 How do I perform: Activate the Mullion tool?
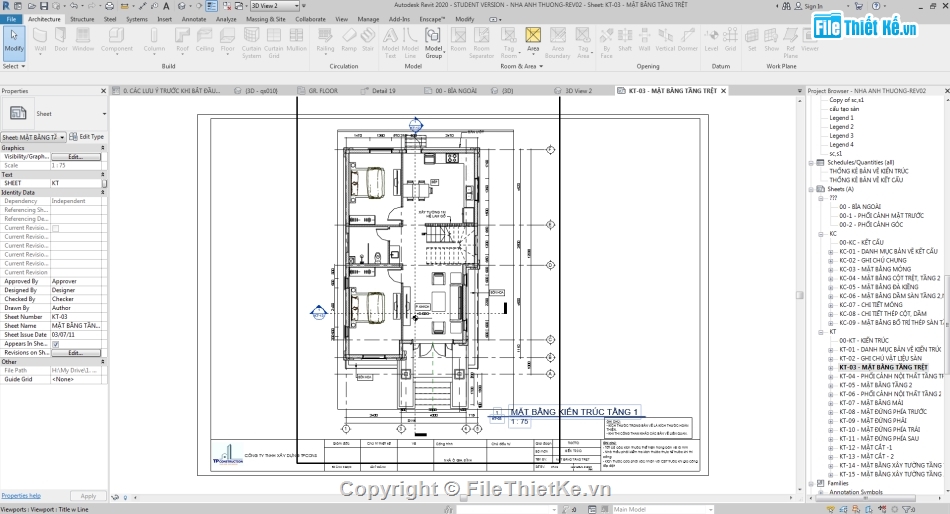[296, 41]
